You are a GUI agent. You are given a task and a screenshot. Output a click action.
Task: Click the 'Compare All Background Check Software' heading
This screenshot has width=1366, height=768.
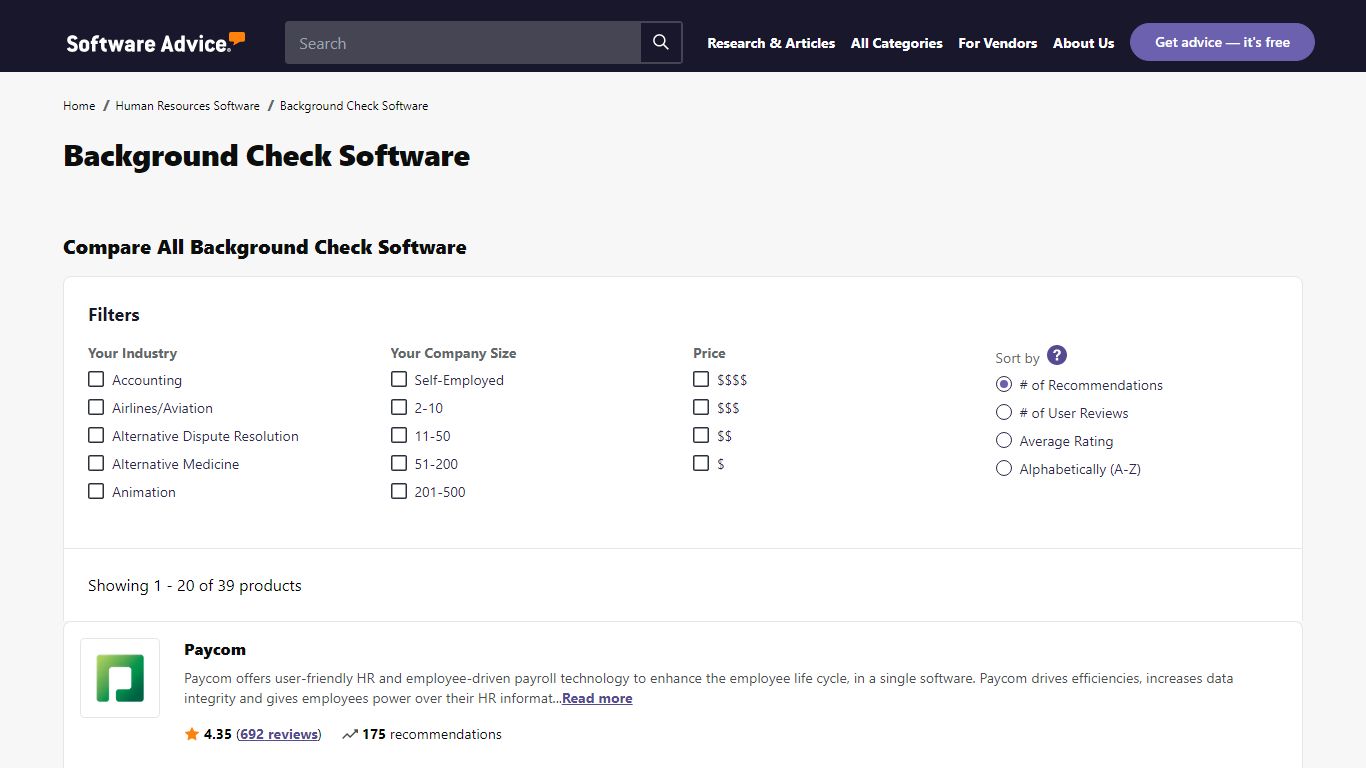[x=265, y=247]
